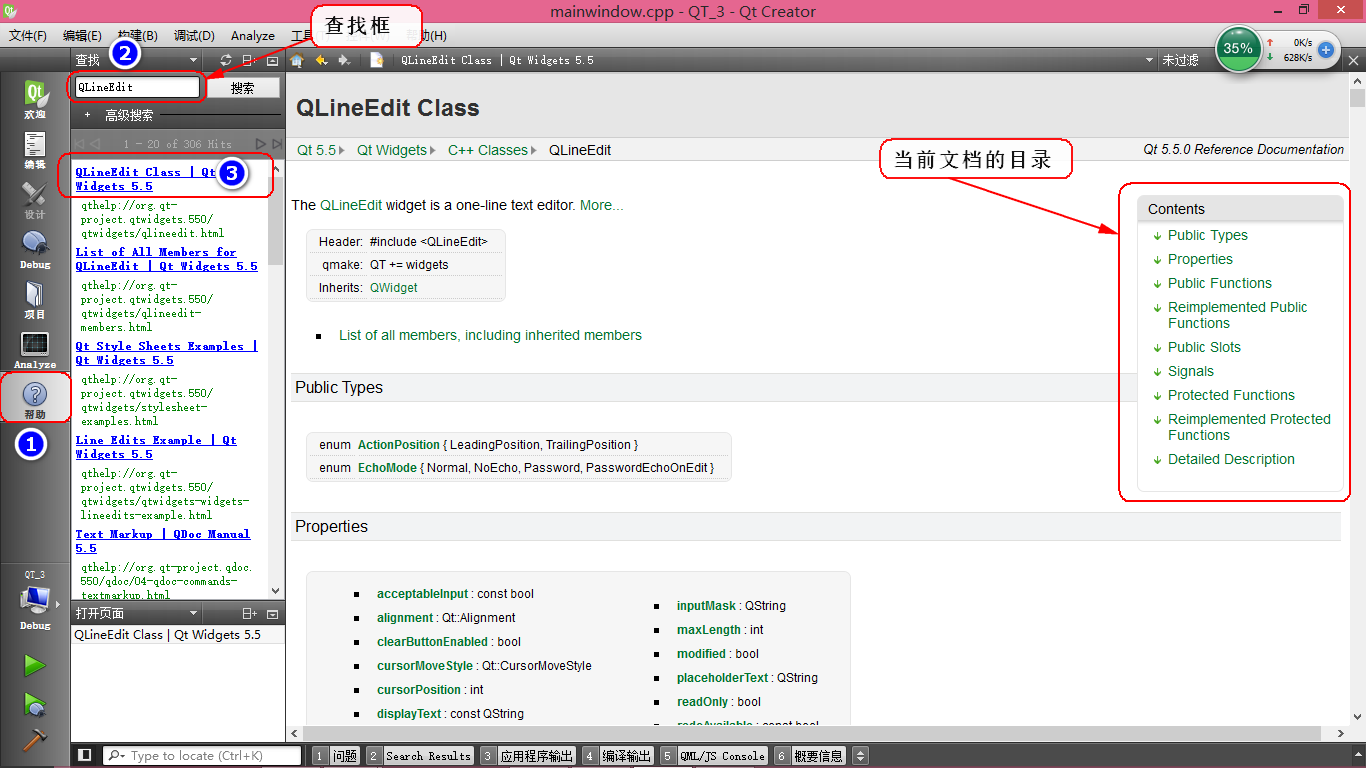Open the QT_3 Debug kit selector
Screen dimensions: 1366x768
35,601
